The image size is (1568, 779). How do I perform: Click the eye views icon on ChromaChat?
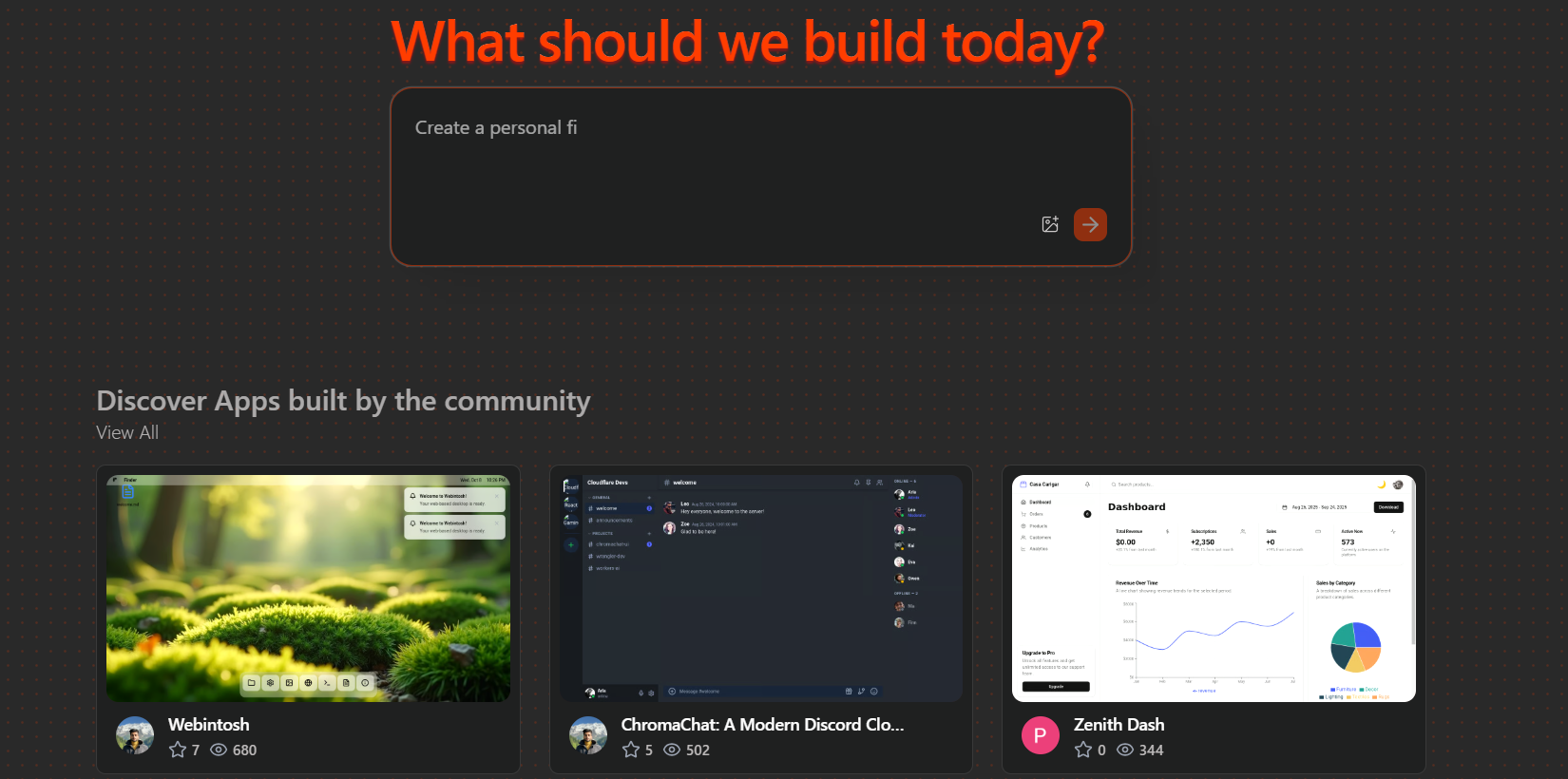pyautogui.click(x=672, y=750)
